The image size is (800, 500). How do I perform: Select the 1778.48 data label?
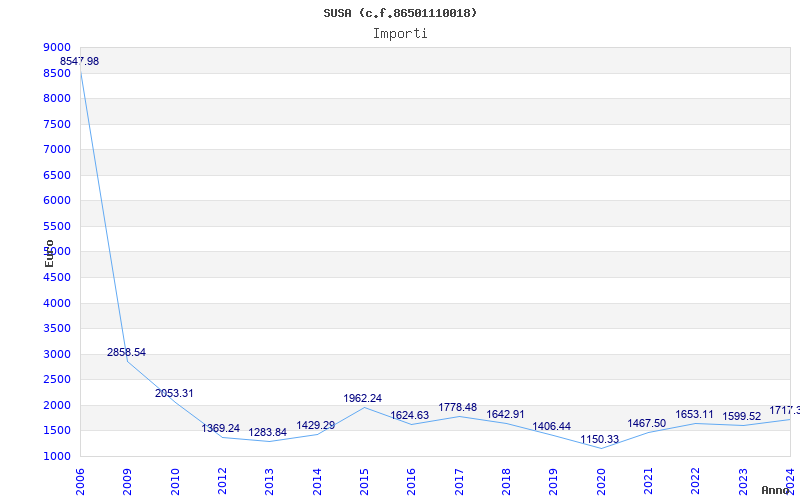pos(458,407)
